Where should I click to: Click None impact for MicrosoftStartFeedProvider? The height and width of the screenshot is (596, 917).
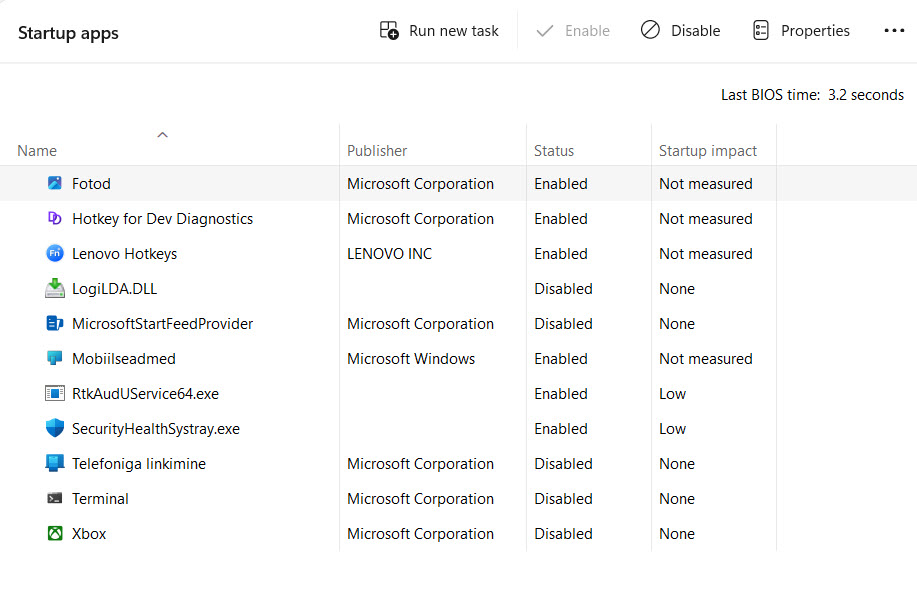(x=677, y=324)
